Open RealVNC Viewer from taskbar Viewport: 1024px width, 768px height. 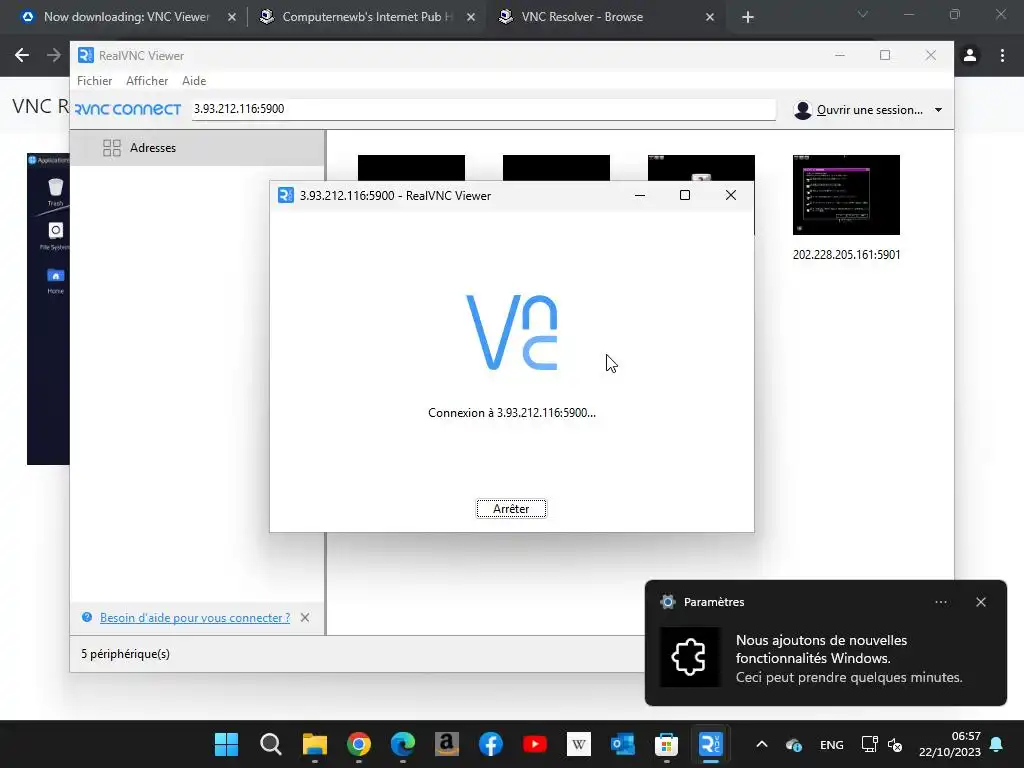pyautogui.click(x=711, y=744)
